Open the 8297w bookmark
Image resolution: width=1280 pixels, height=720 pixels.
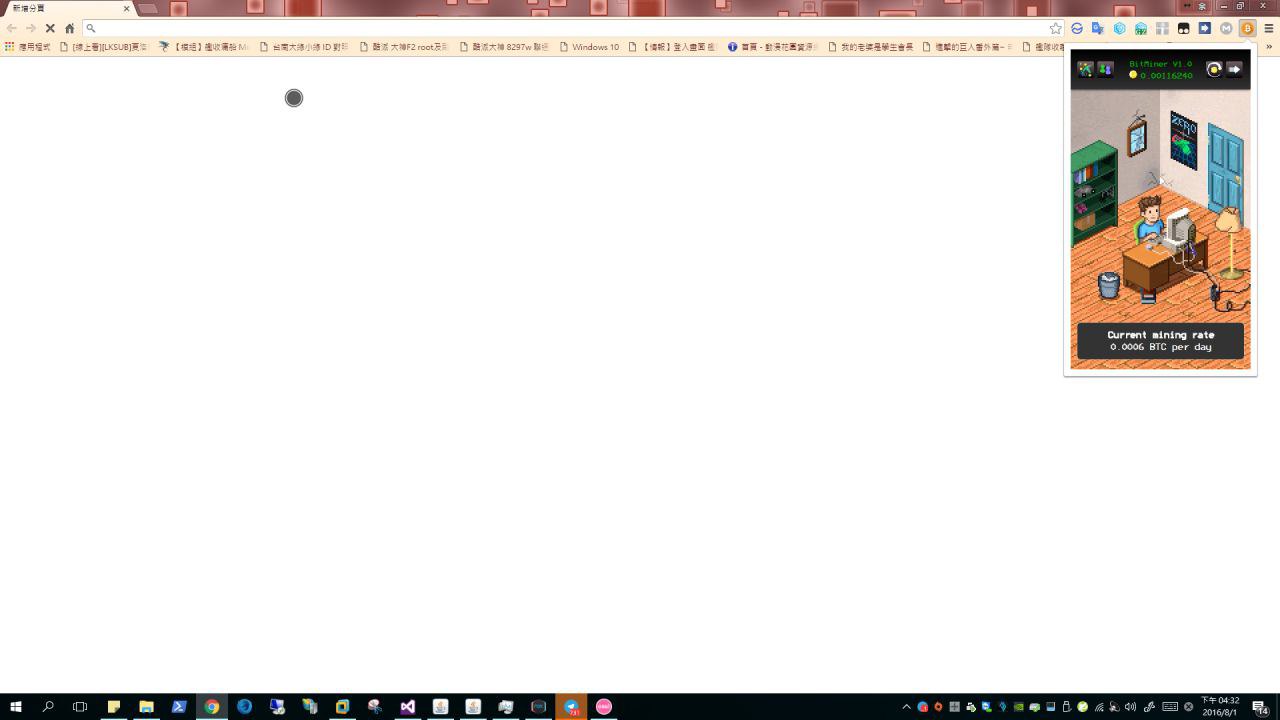504,47
